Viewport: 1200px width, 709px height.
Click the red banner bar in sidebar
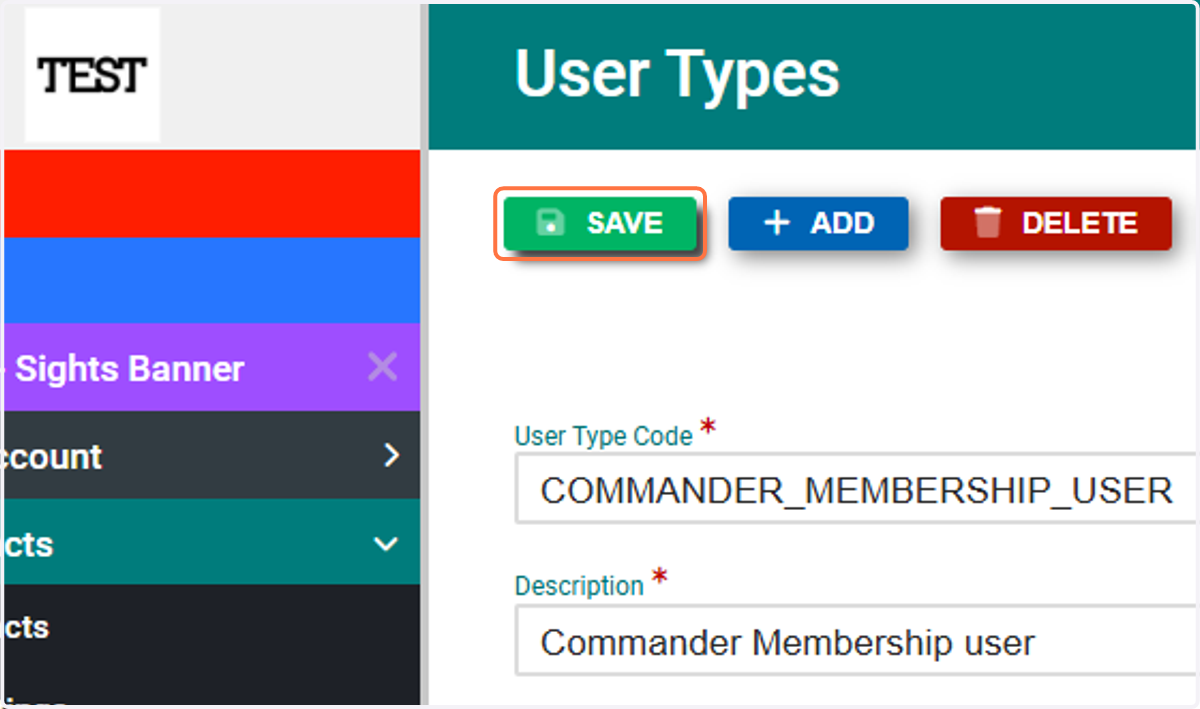(212, 194)
